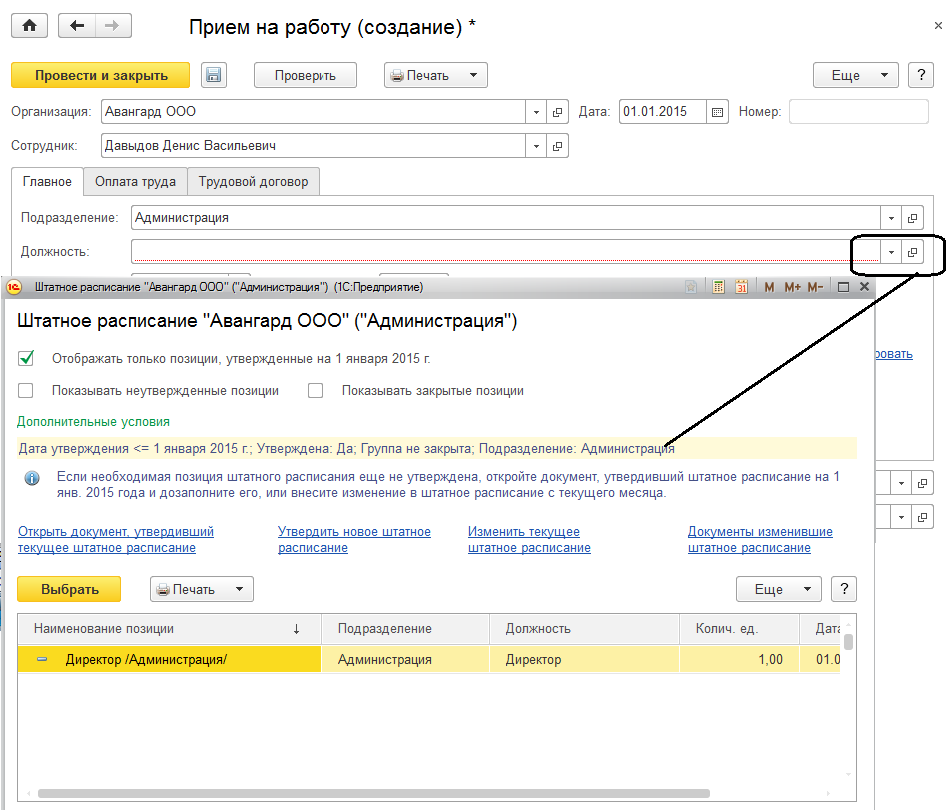This screenshot has width=952, height=810.
Task: Select the Директор /Администрация/ row
Action: 170,659
